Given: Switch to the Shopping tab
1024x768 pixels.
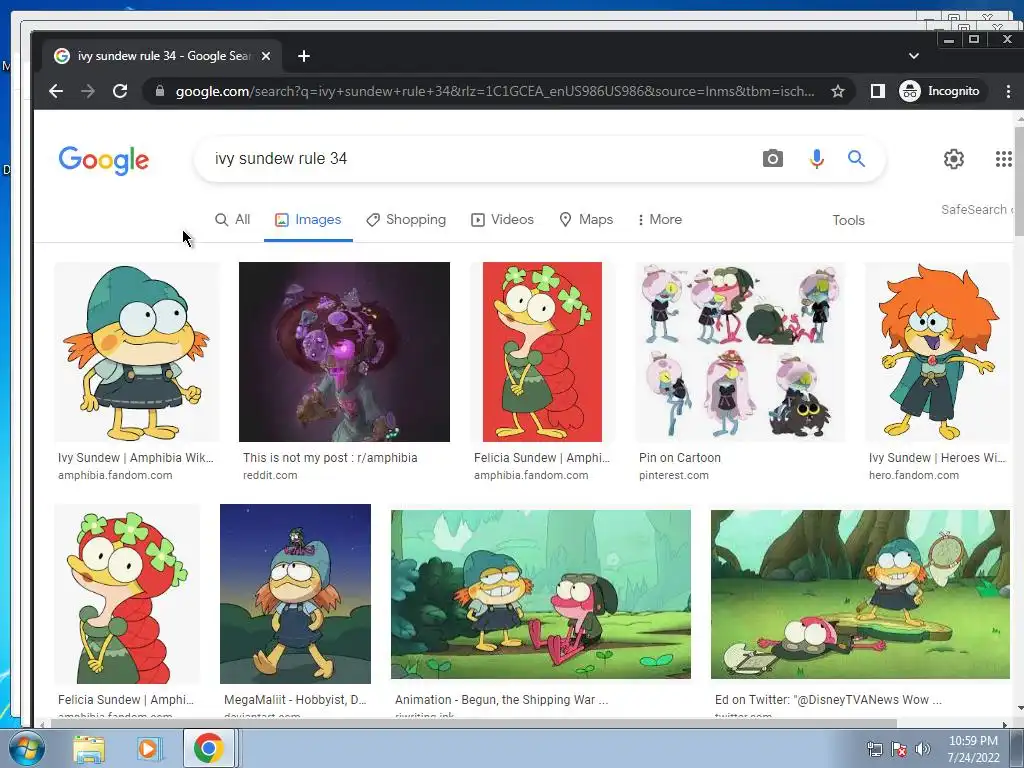Looking at the screenshot, I should pyautogui.click(x=406, y=220).
